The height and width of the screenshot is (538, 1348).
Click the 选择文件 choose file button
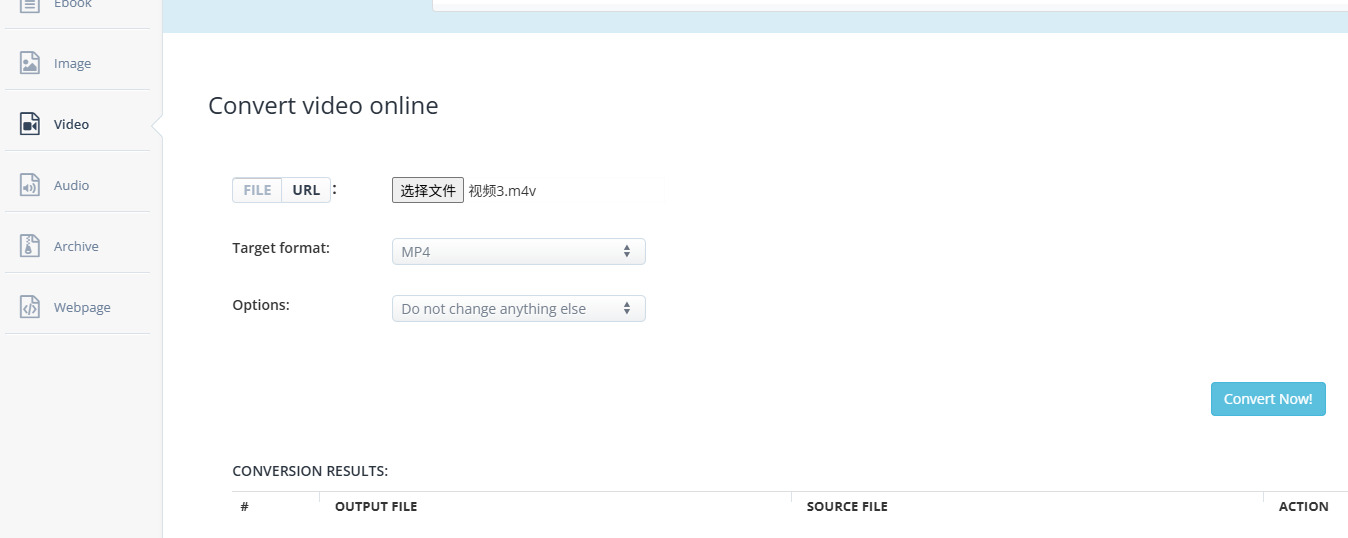pyautogui.click(x=428, y=190)
